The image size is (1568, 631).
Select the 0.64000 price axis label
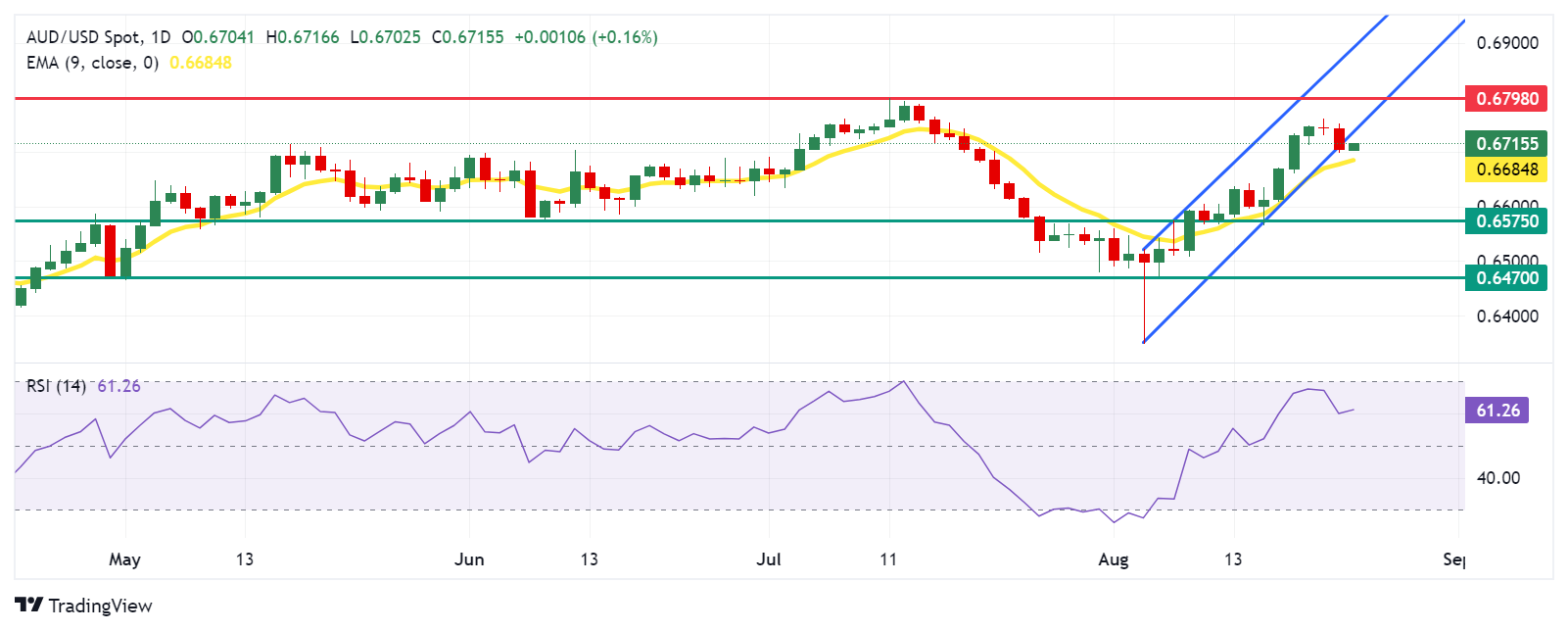[x=1507, y=316]
